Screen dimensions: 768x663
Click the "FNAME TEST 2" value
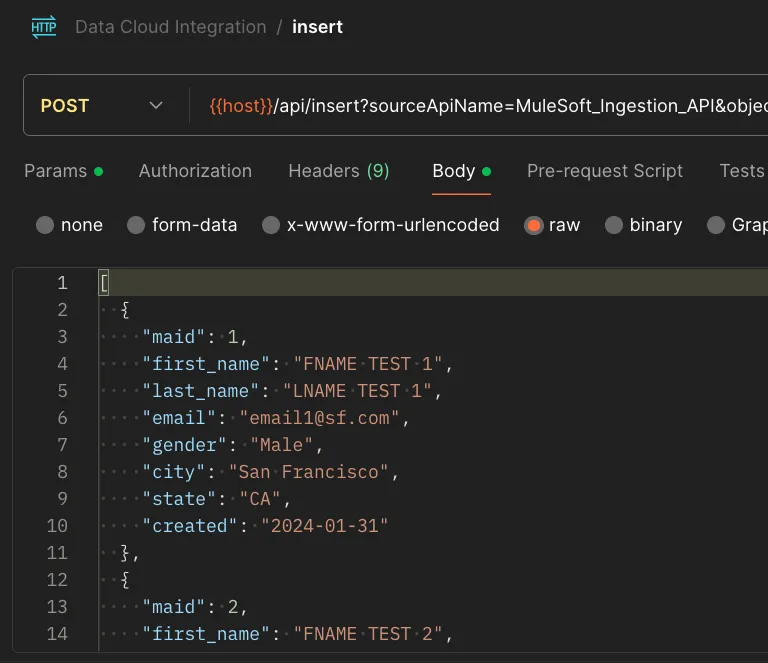(367, 634)
